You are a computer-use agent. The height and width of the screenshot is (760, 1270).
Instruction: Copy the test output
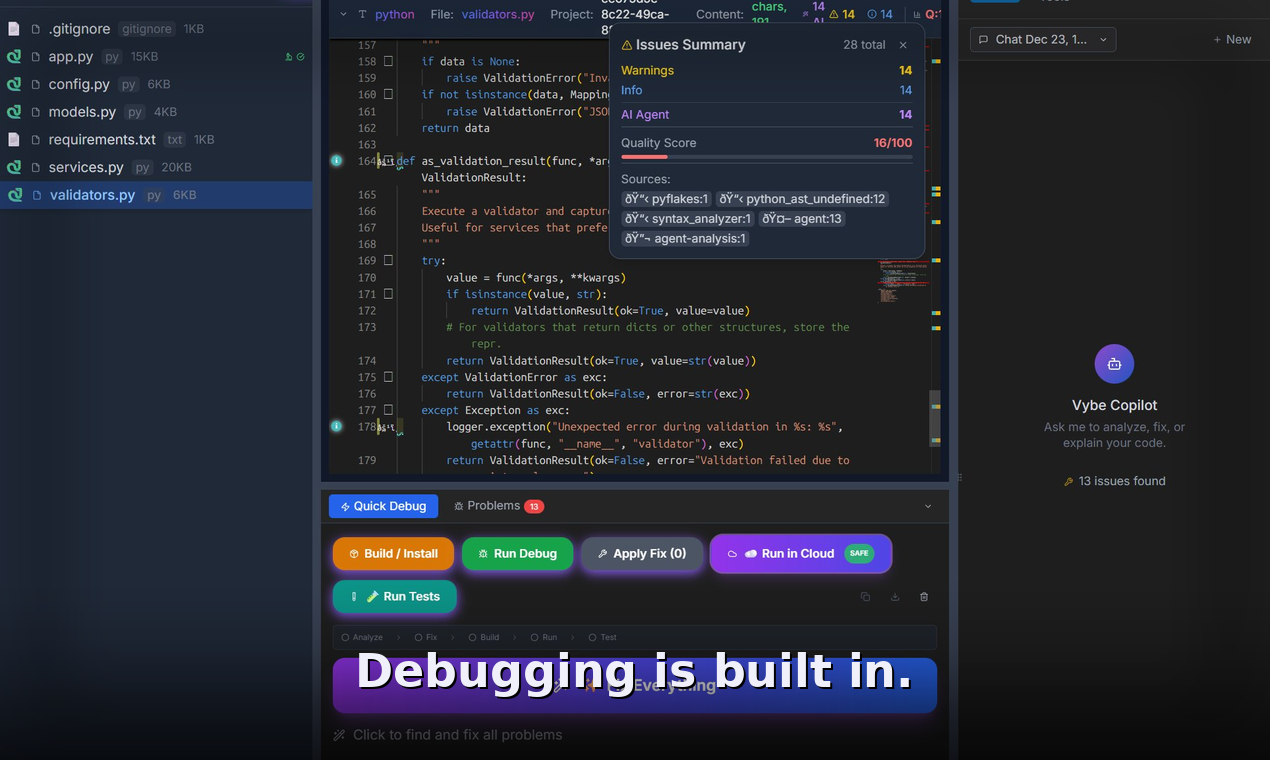point(865,596)
